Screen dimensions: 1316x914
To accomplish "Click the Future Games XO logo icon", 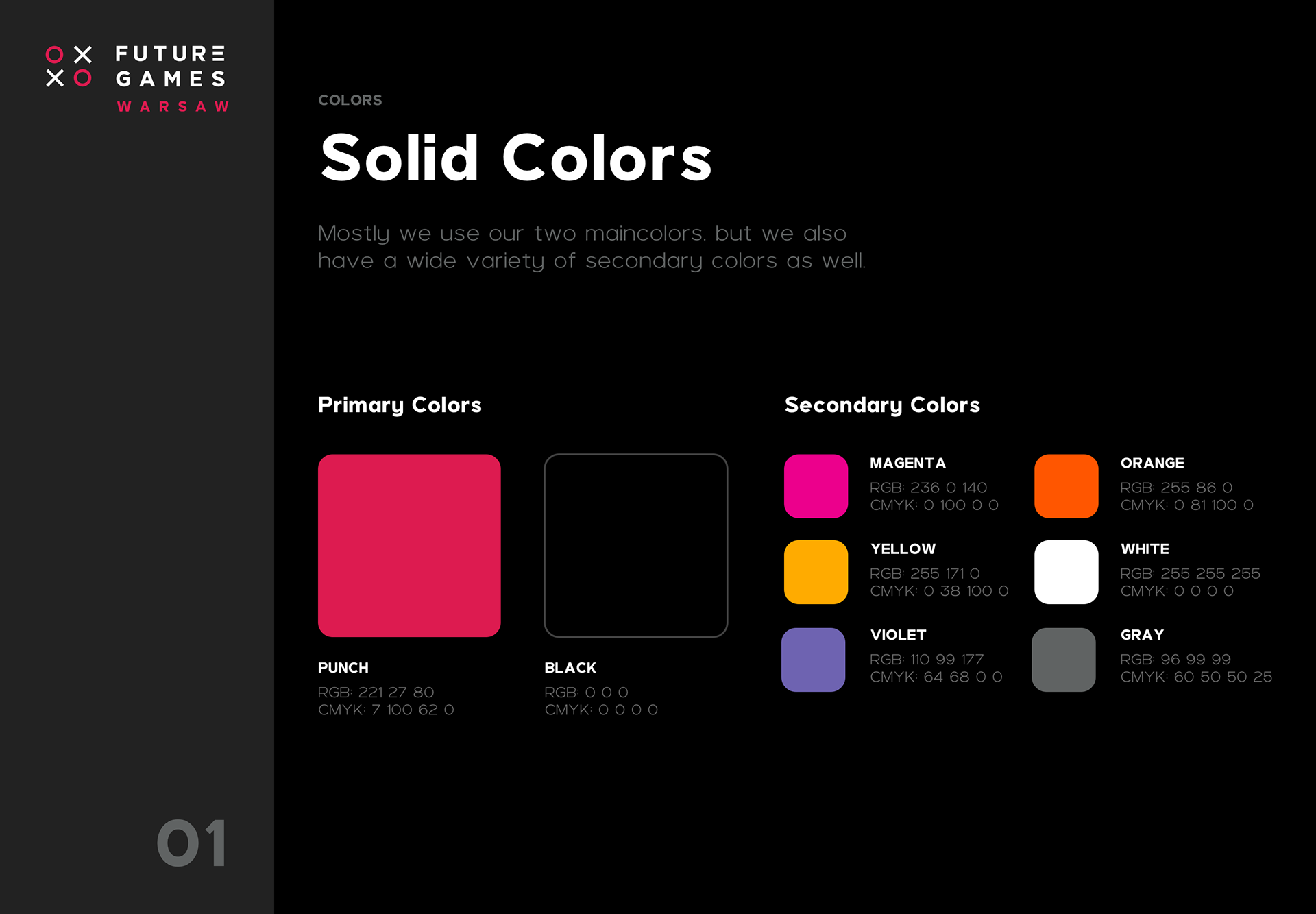I will coord(69,67).
